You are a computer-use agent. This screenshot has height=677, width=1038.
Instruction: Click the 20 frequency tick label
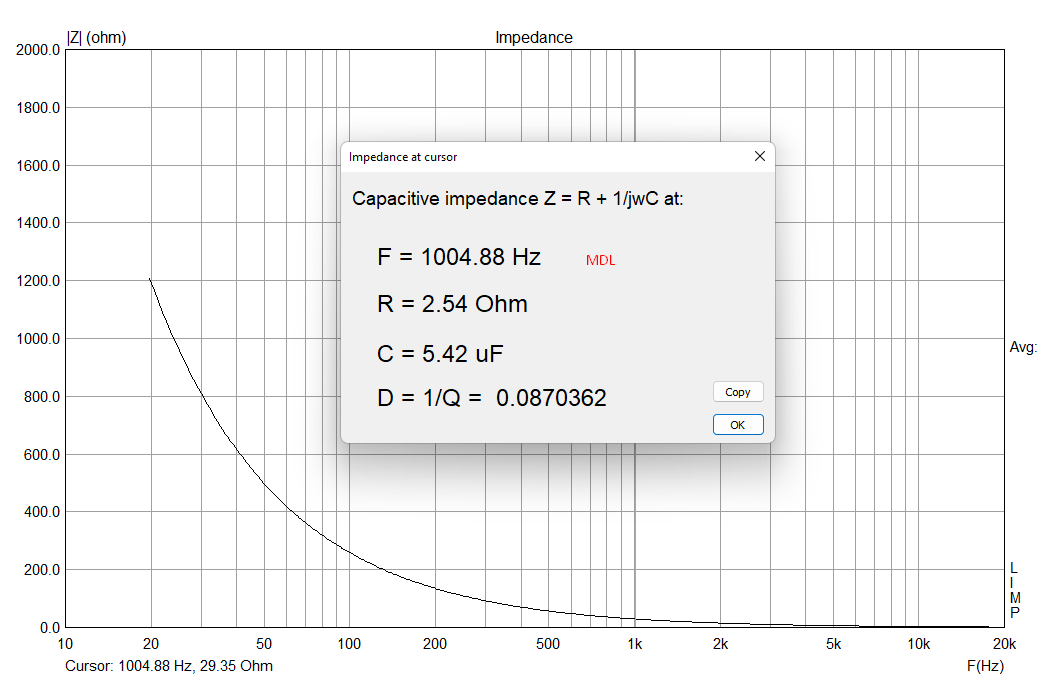tap(151, 643)
